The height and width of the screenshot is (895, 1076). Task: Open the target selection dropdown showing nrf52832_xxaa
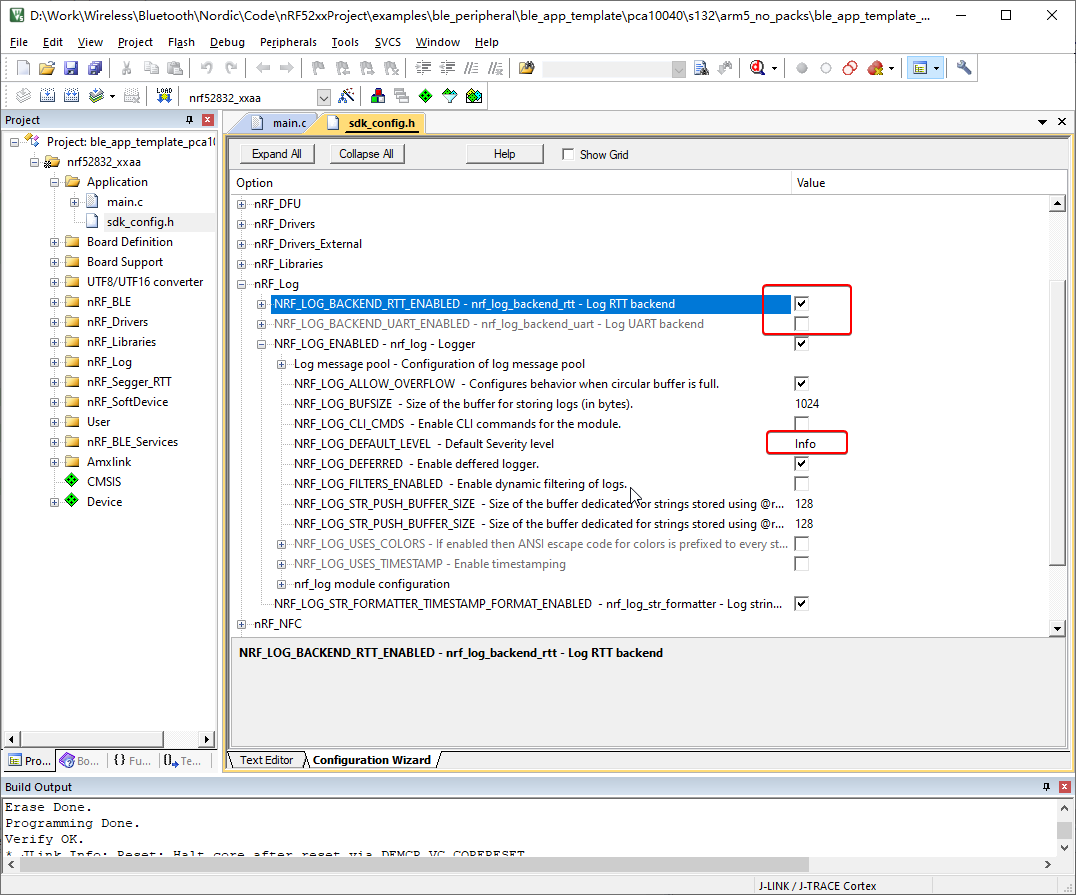click(323, 95)
